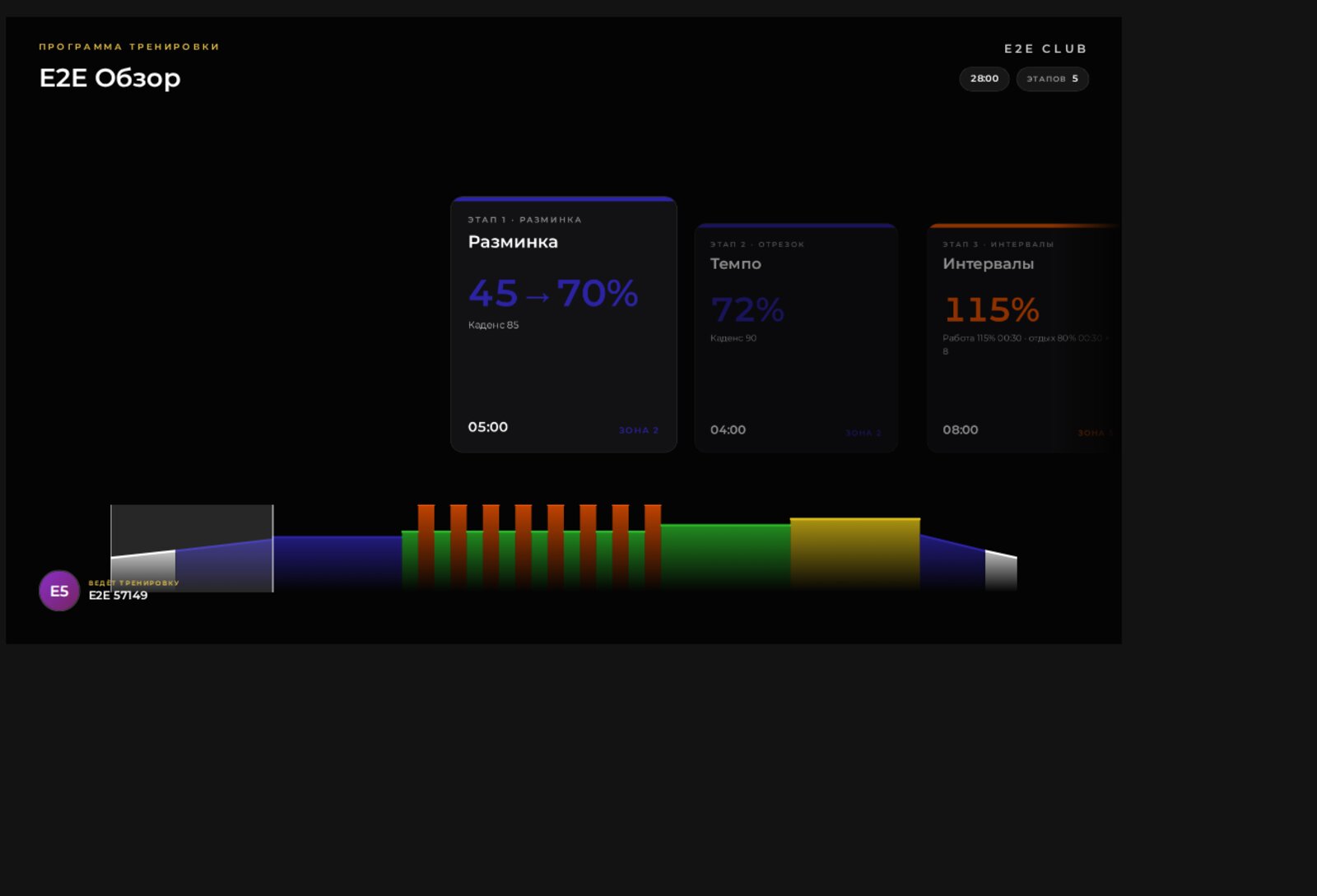The image size is (1317, 896).
Task: Click the 05:00 duration in Разминка card
Action: (488, 427)
